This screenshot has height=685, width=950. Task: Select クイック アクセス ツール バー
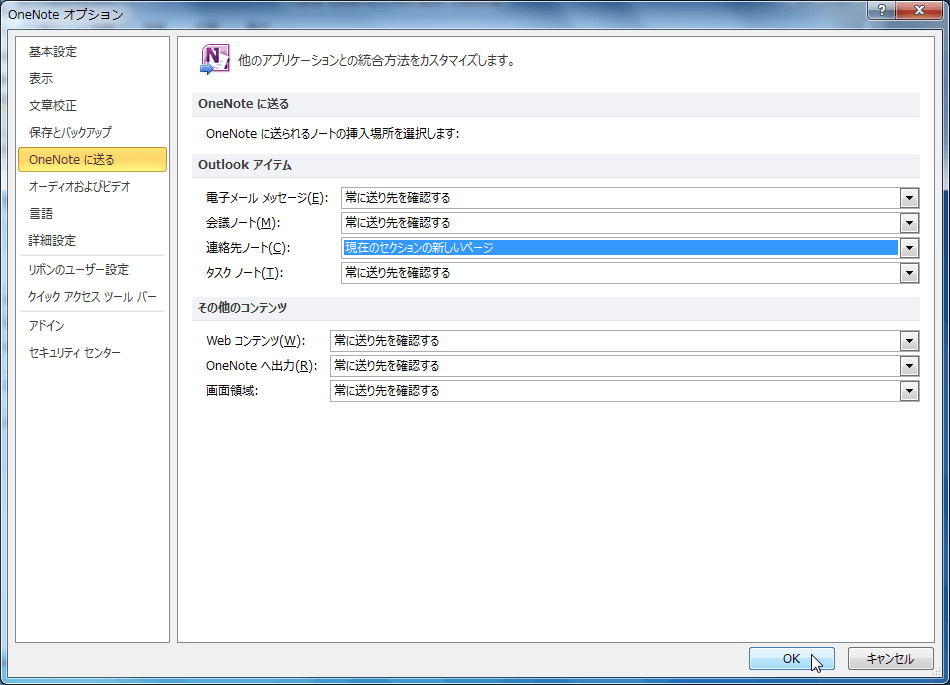click(92, 297)
